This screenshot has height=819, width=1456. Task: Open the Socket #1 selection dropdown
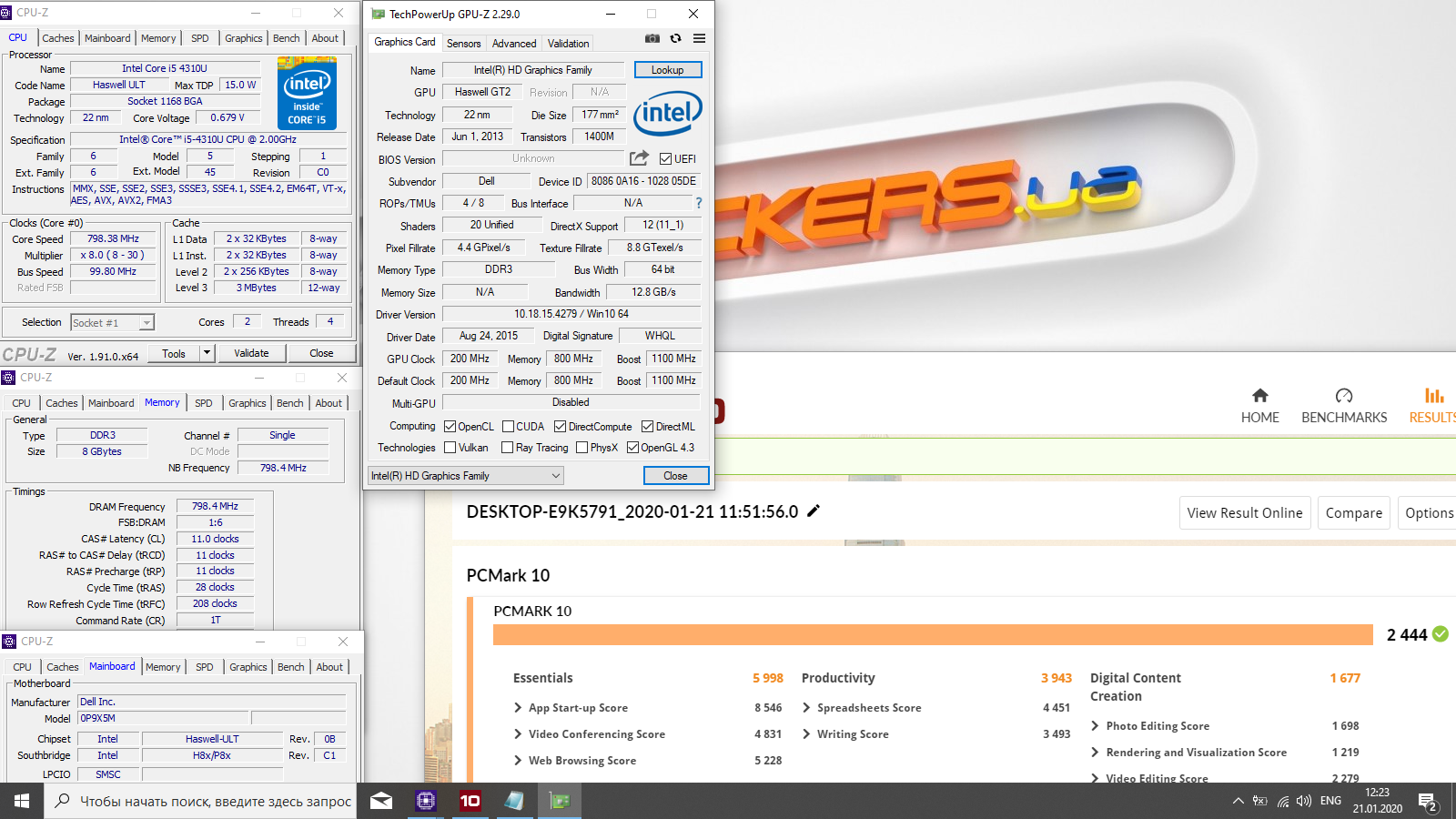point(112,322)
